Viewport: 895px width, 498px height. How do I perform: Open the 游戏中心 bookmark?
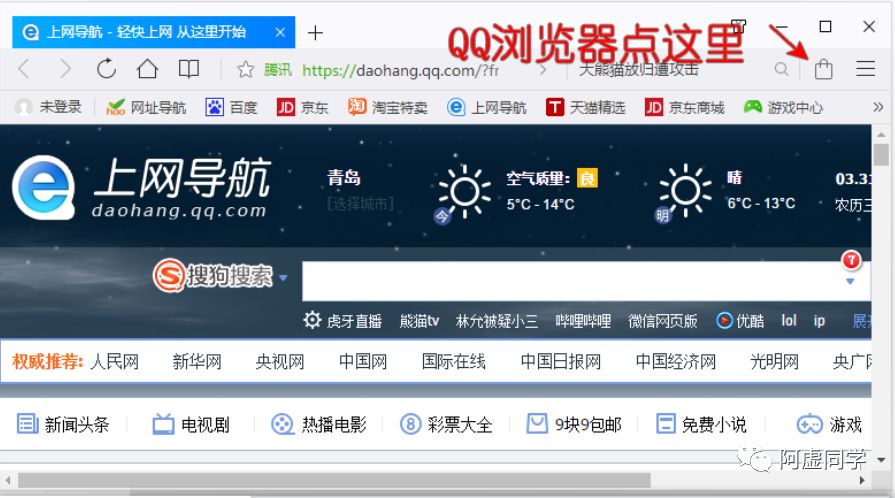(783, 107)
